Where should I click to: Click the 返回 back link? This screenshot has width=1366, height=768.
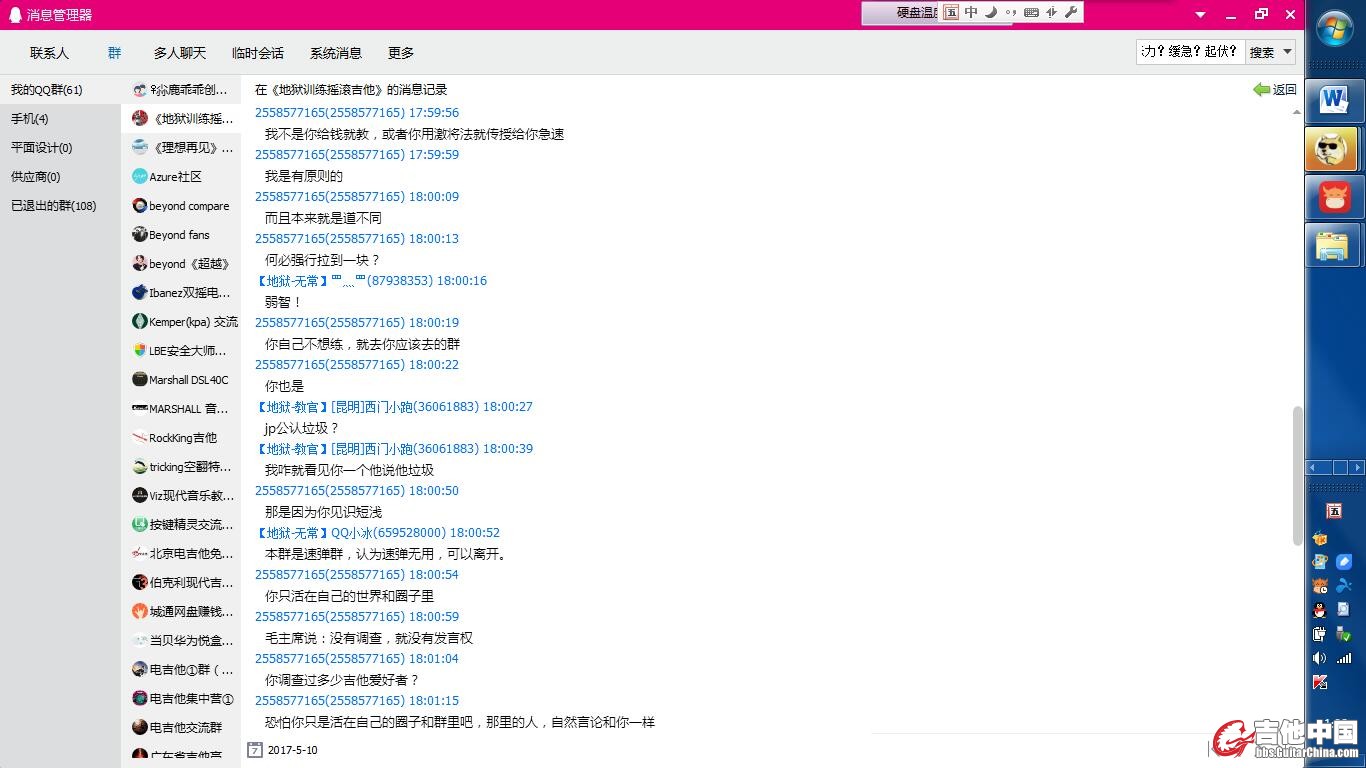[x=1275, y=90]
